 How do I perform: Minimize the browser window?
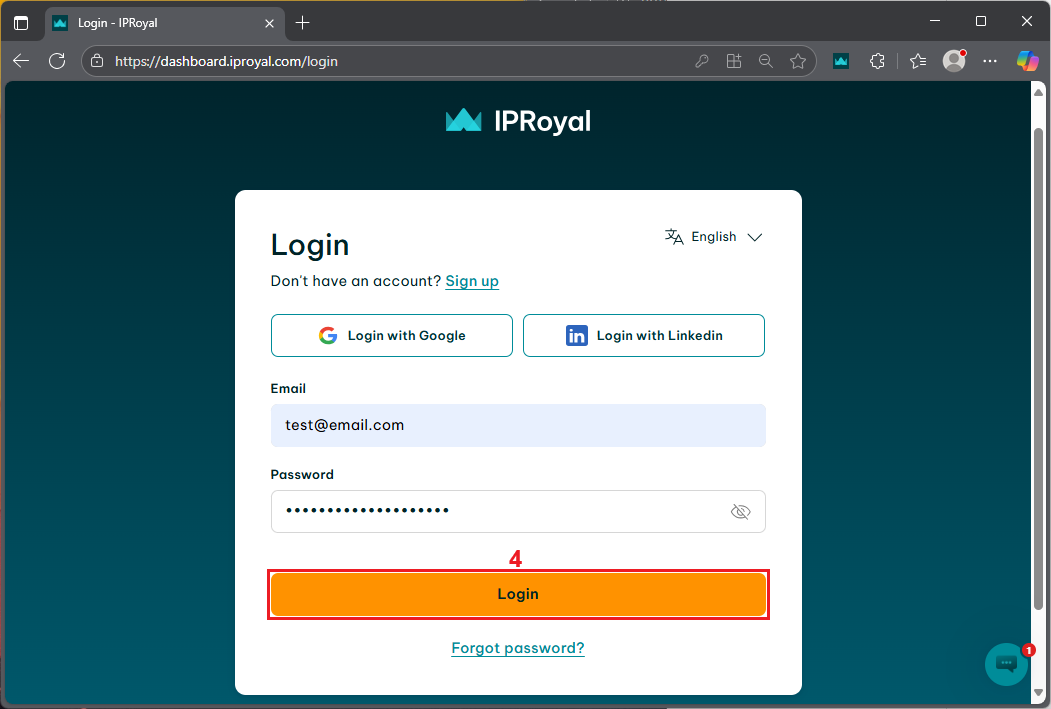click(x=935, y=21)
